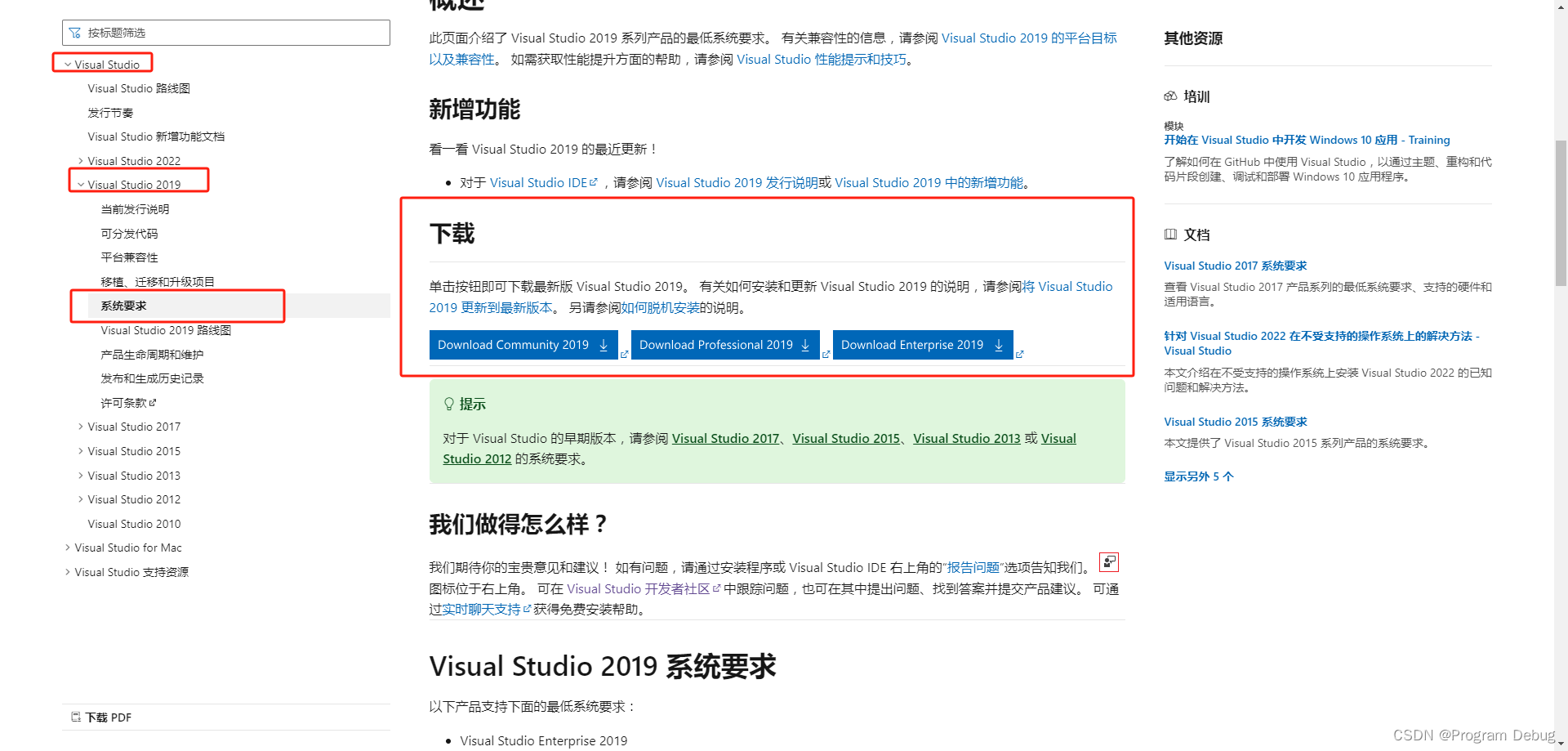Click the filter-by-title input field

[x=226, y=33]
